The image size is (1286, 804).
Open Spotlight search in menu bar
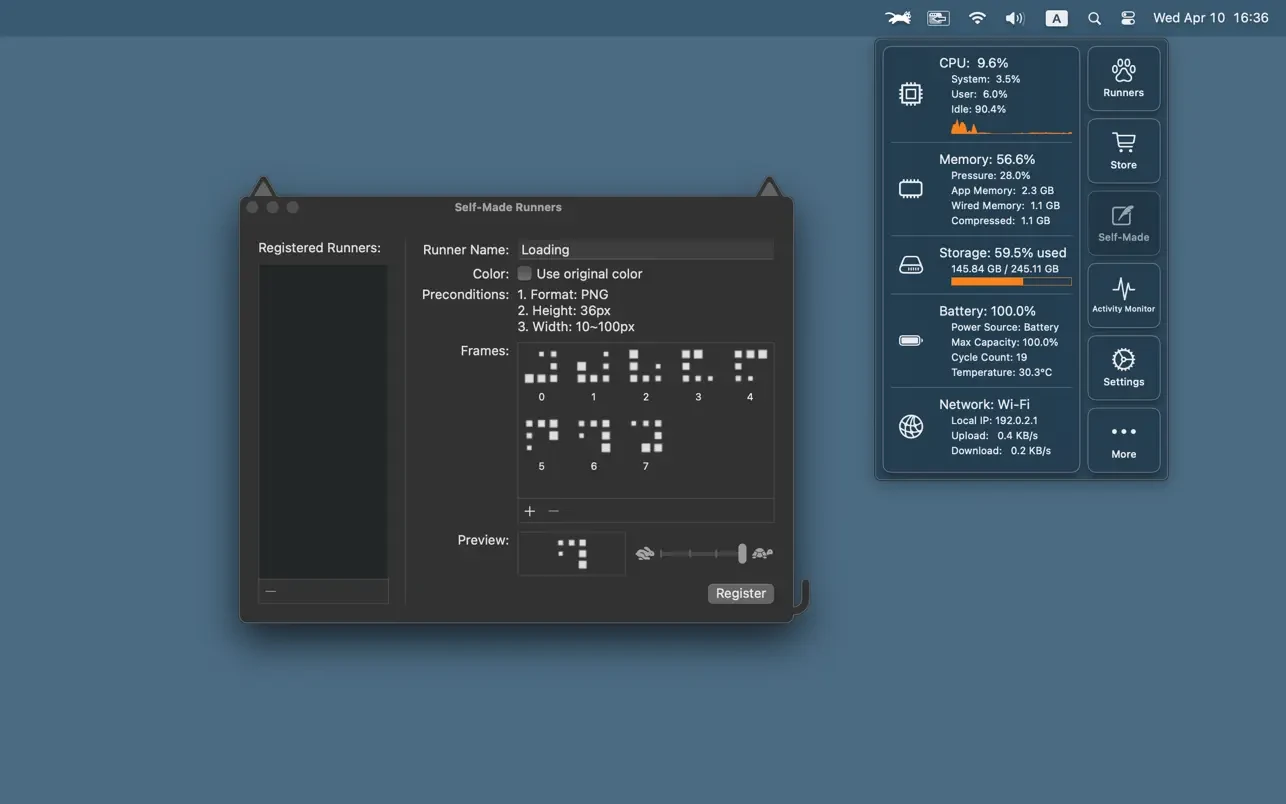(x=1094, y=18)
